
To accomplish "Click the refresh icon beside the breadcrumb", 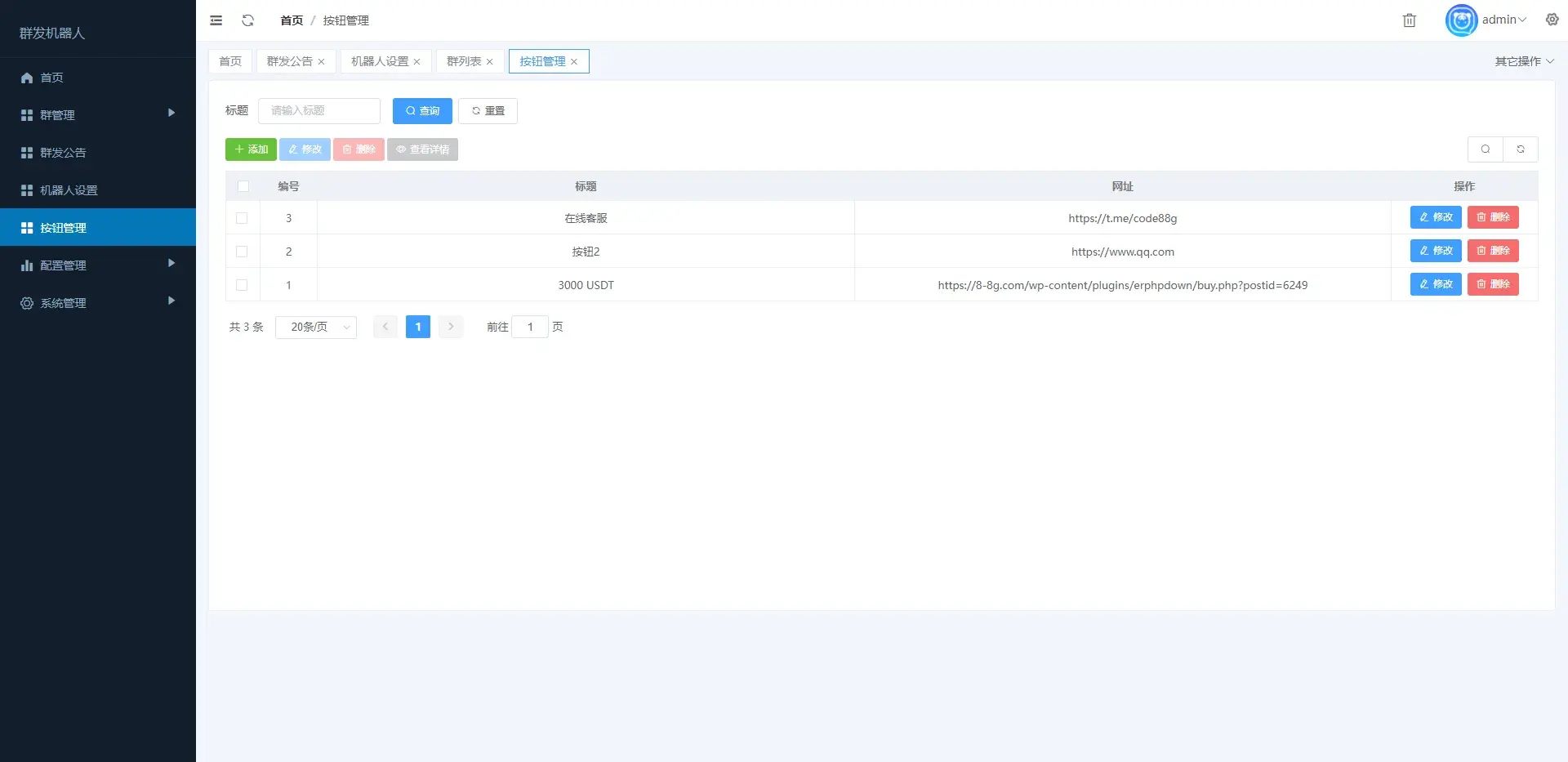I will pyautogui.click(x=248, y=20).
